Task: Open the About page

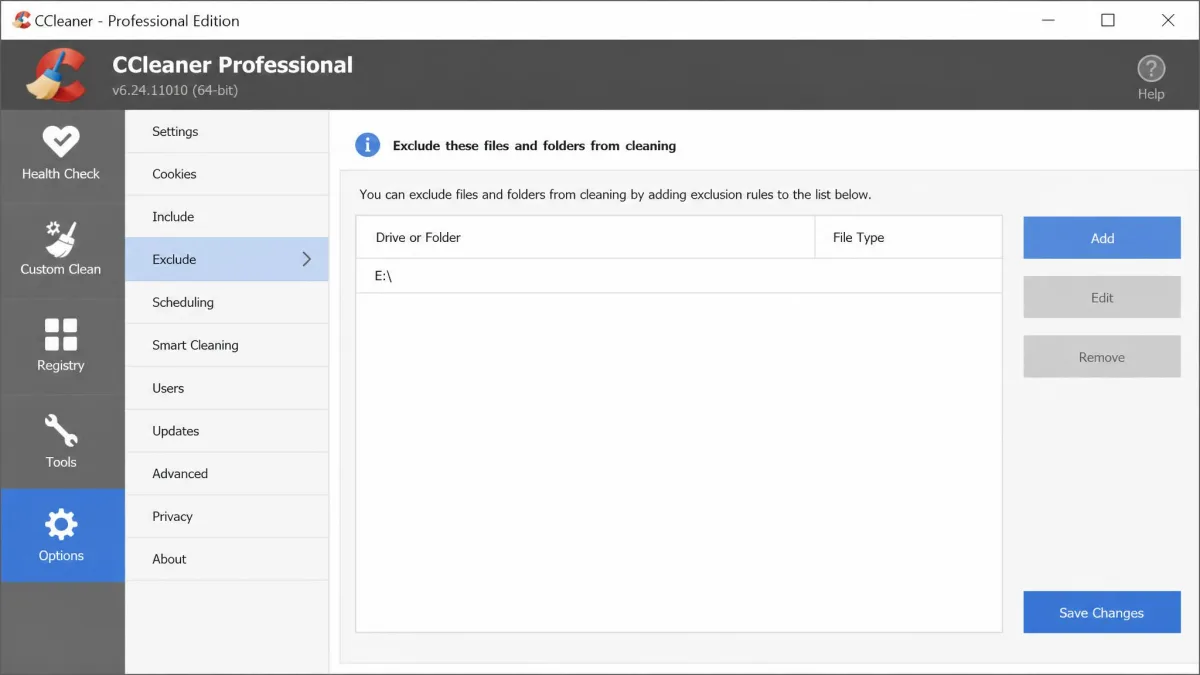Action: click(227, 559)
